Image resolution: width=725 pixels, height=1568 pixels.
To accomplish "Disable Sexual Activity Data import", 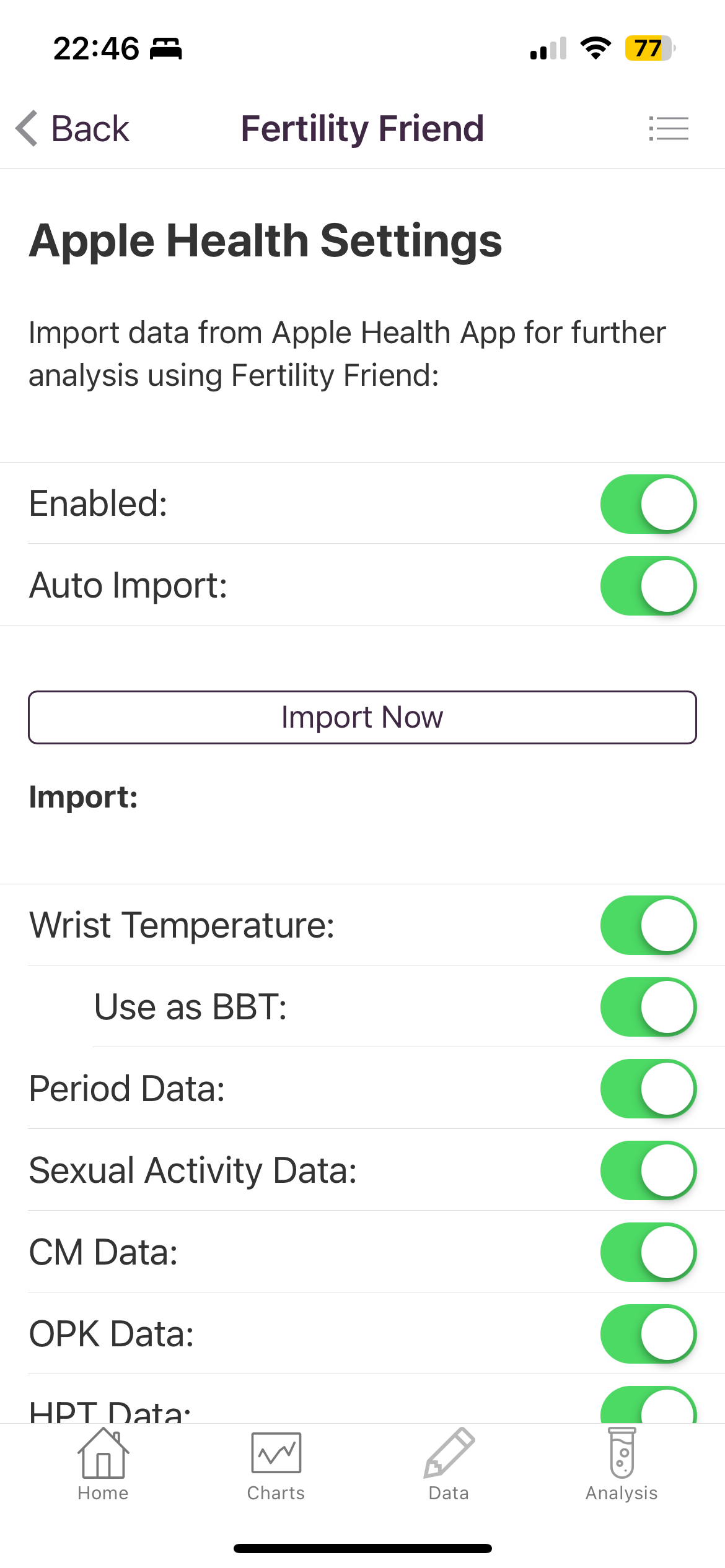I will tap(648, 1170).
